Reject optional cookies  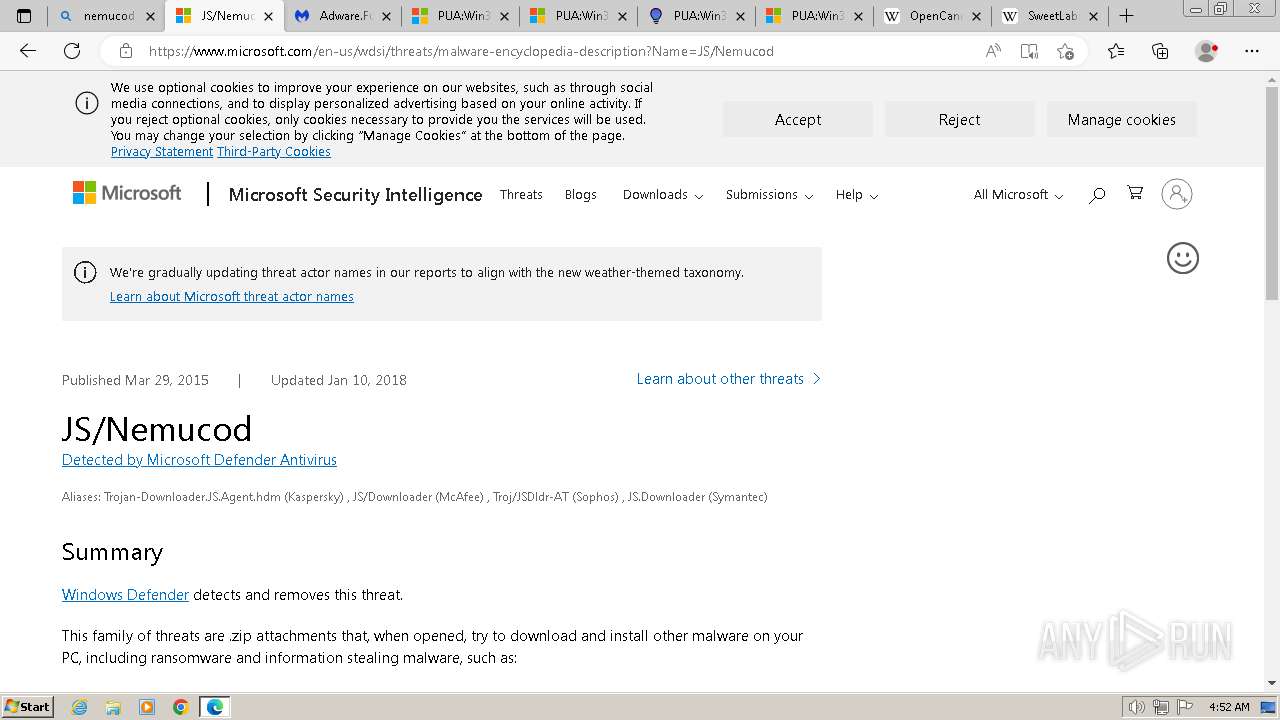[x=960, y=119]
